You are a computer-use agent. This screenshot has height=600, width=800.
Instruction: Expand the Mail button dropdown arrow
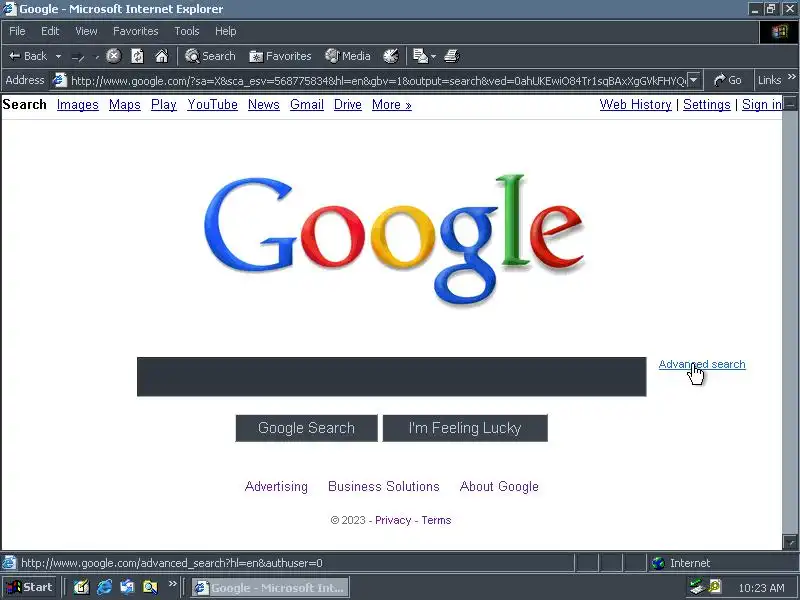click(433, 56)
